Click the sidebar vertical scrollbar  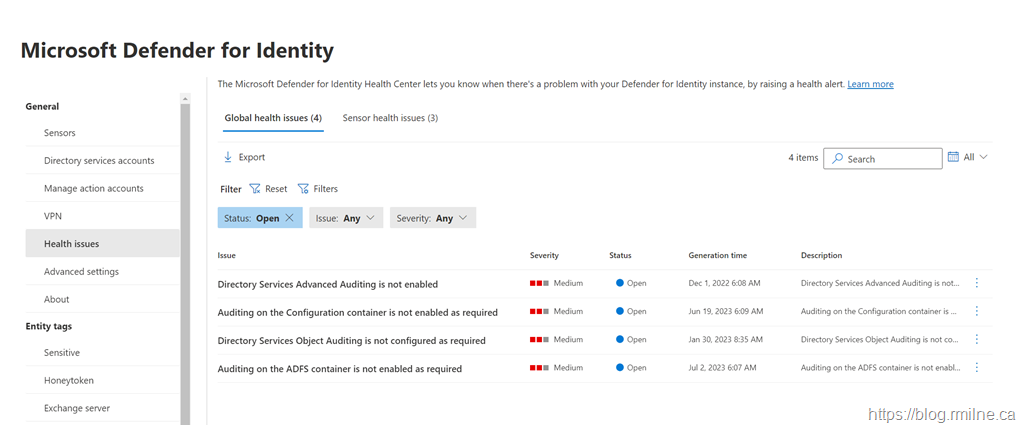185,250
